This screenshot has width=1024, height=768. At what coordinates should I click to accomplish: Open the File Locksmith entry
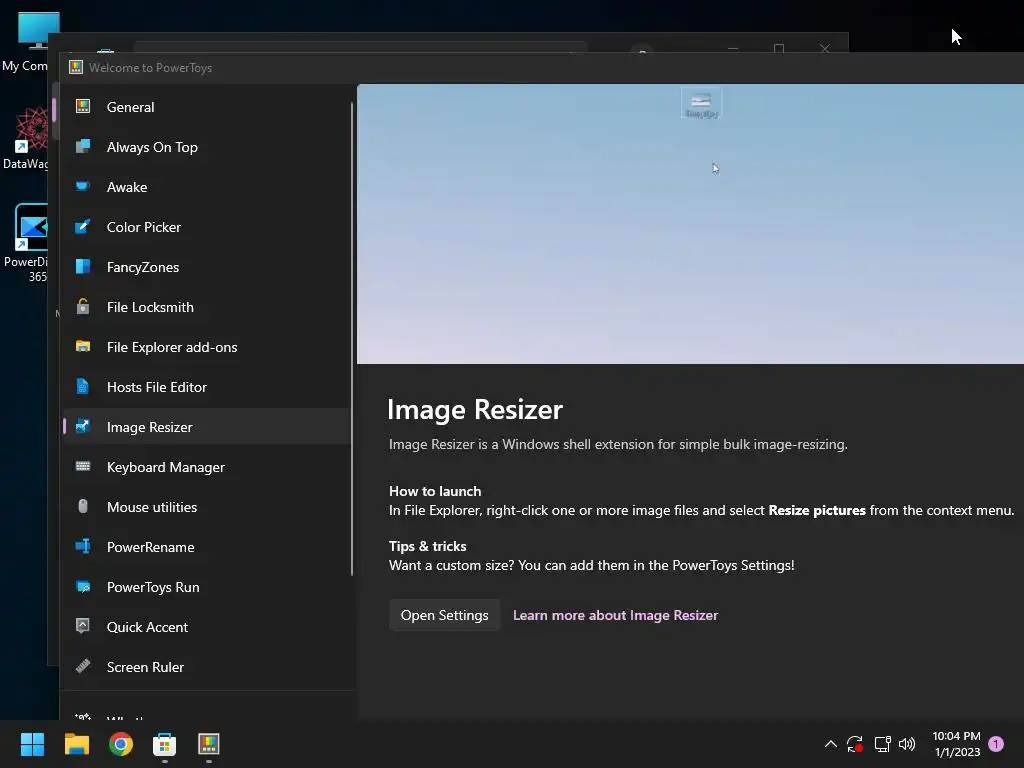click(x=206, y=307)
